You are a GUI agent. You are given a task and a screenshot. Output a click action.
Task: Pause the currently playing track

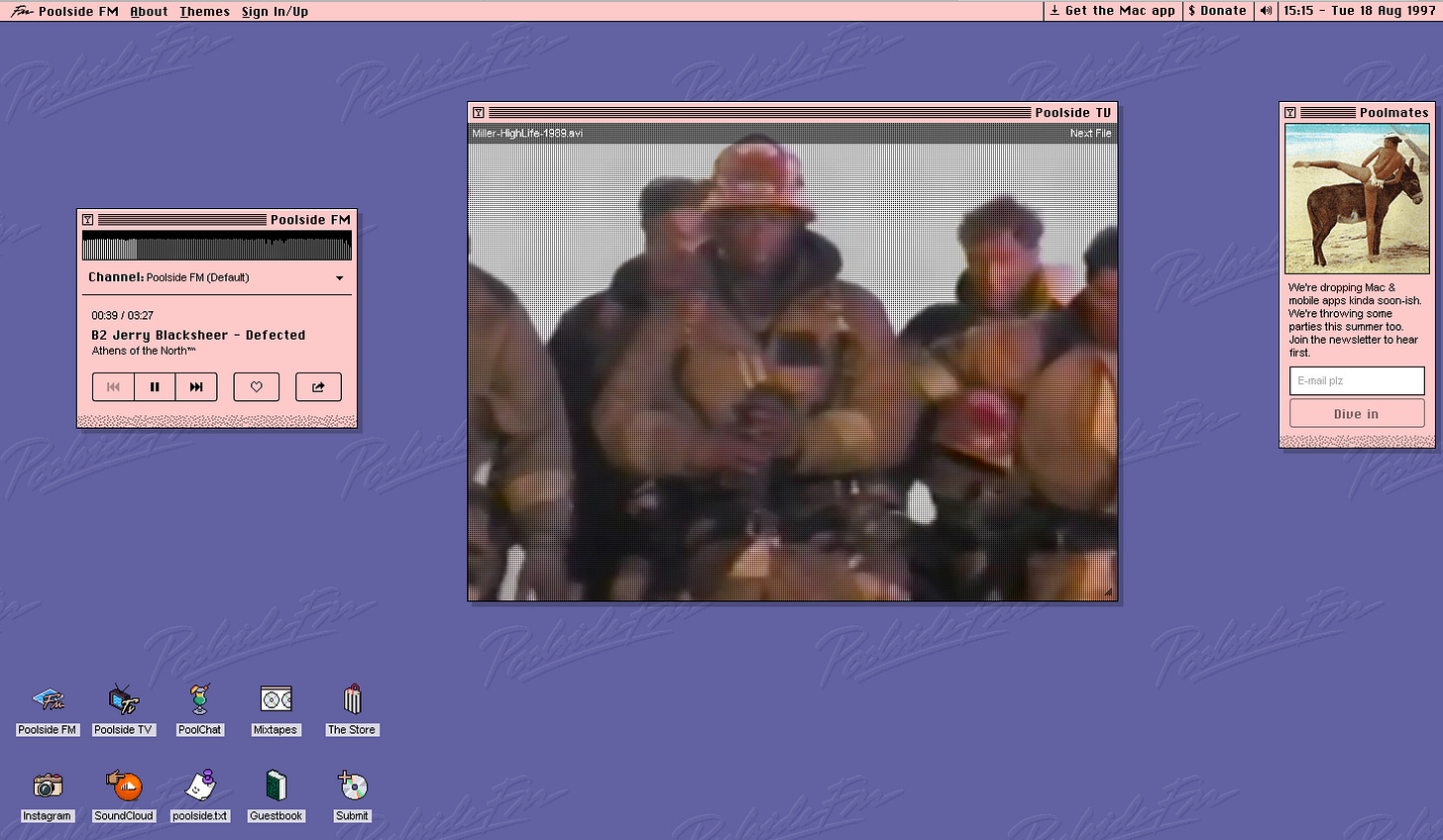point(155,387)
